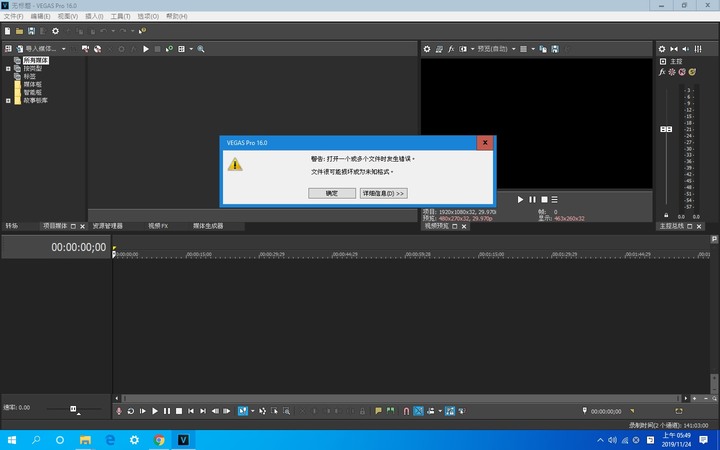720x450 pixels.
Task: Toggle the fader channel lock in master bus
Action: point(666,215)
